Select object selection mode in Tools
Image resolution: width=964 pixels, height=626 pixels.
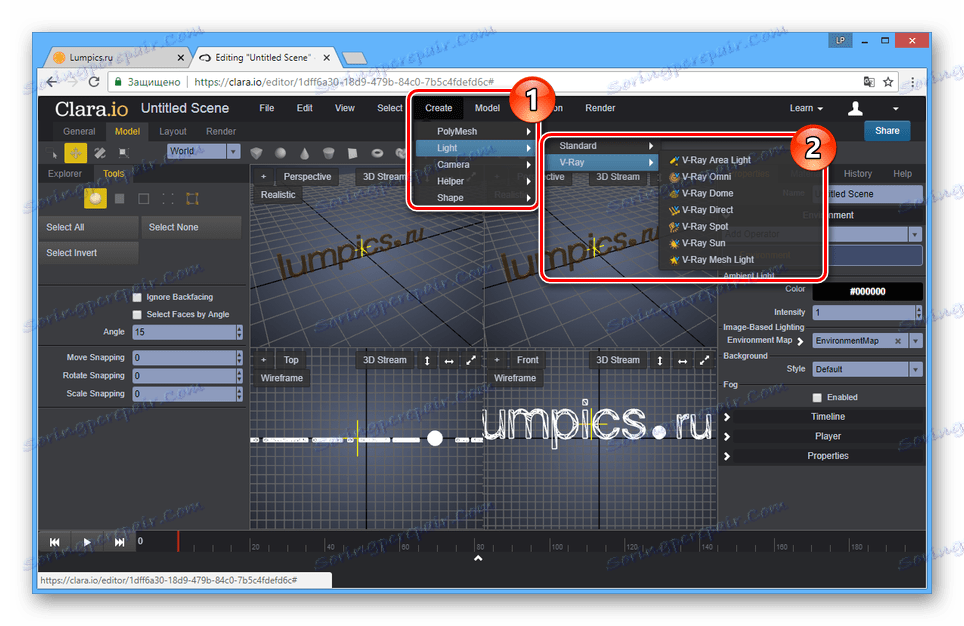tap(95, 198)
